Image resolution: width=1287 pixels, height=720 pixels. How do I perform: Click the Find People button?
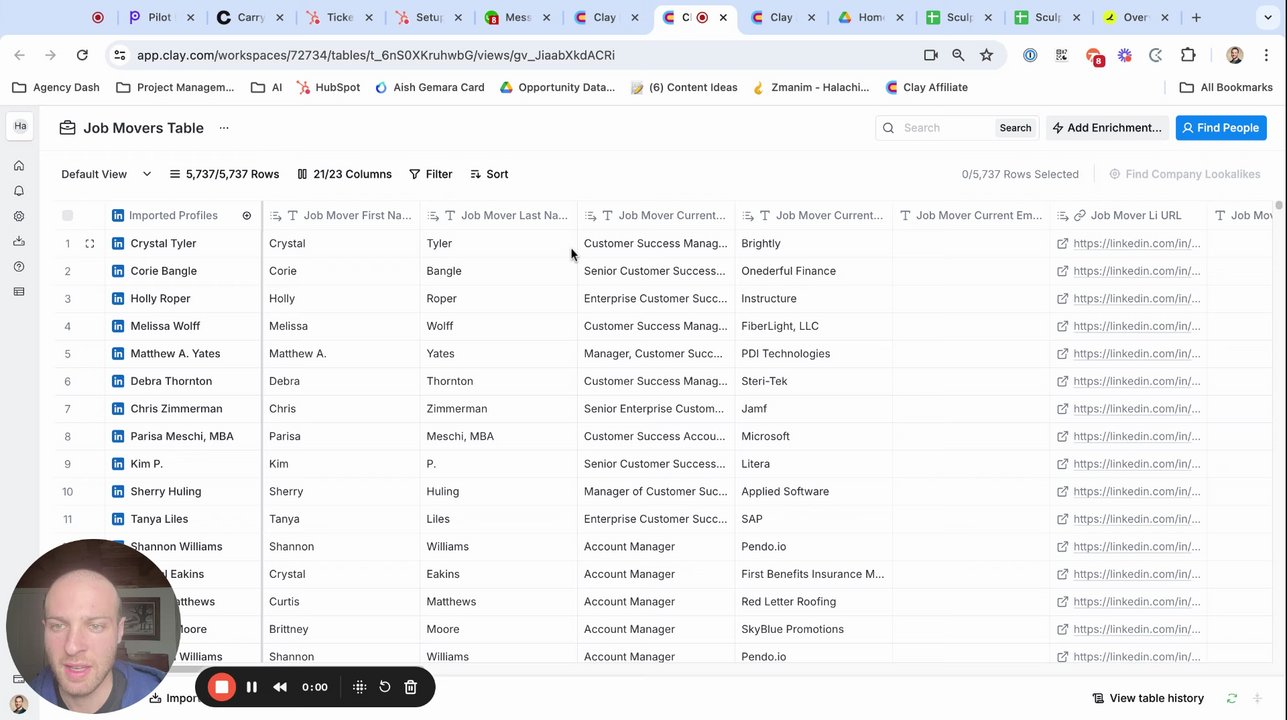[1221, 128]
